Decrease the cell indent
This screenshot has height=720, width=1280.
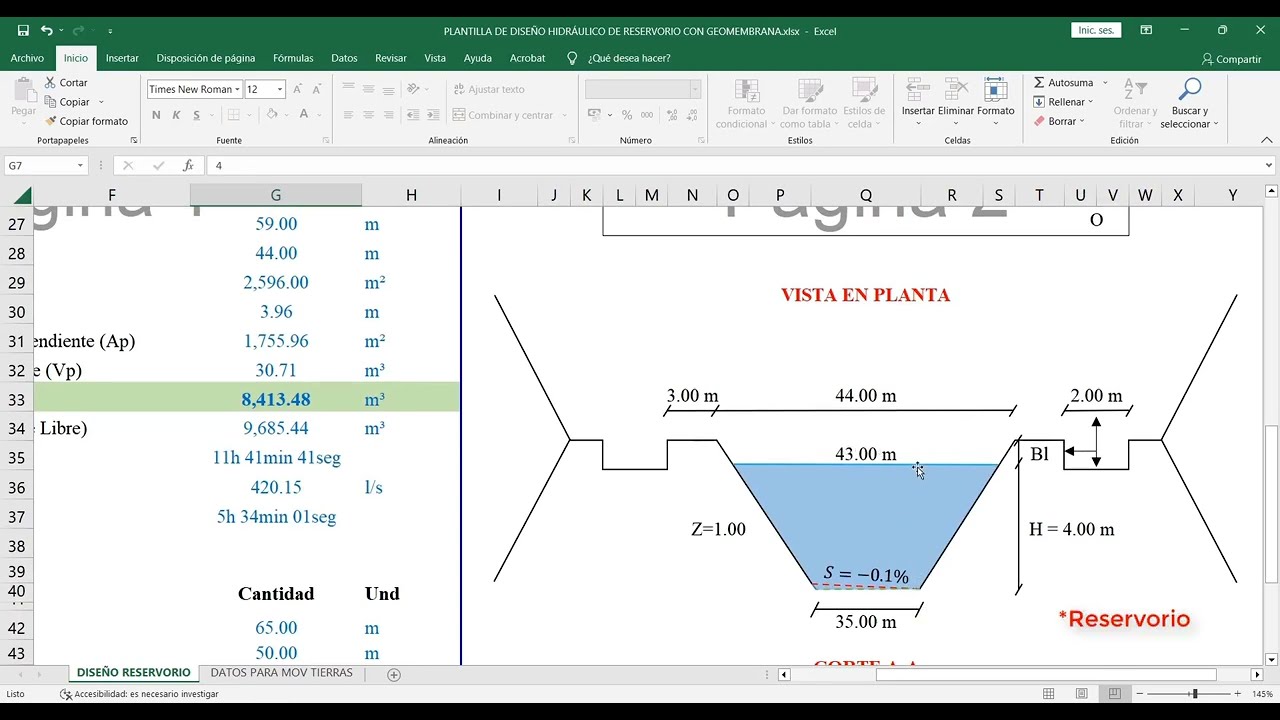[414, 115]
